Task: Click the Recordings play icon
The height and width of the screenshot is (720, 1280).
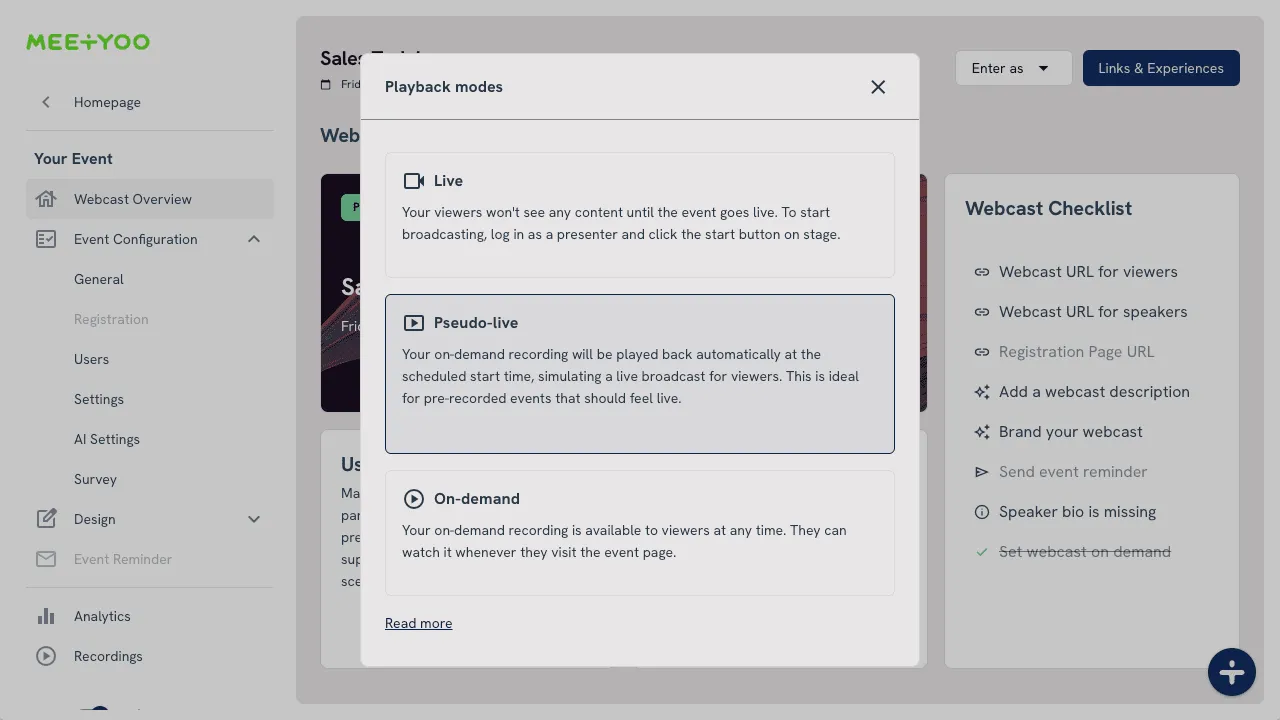Action: coord(46,656)
